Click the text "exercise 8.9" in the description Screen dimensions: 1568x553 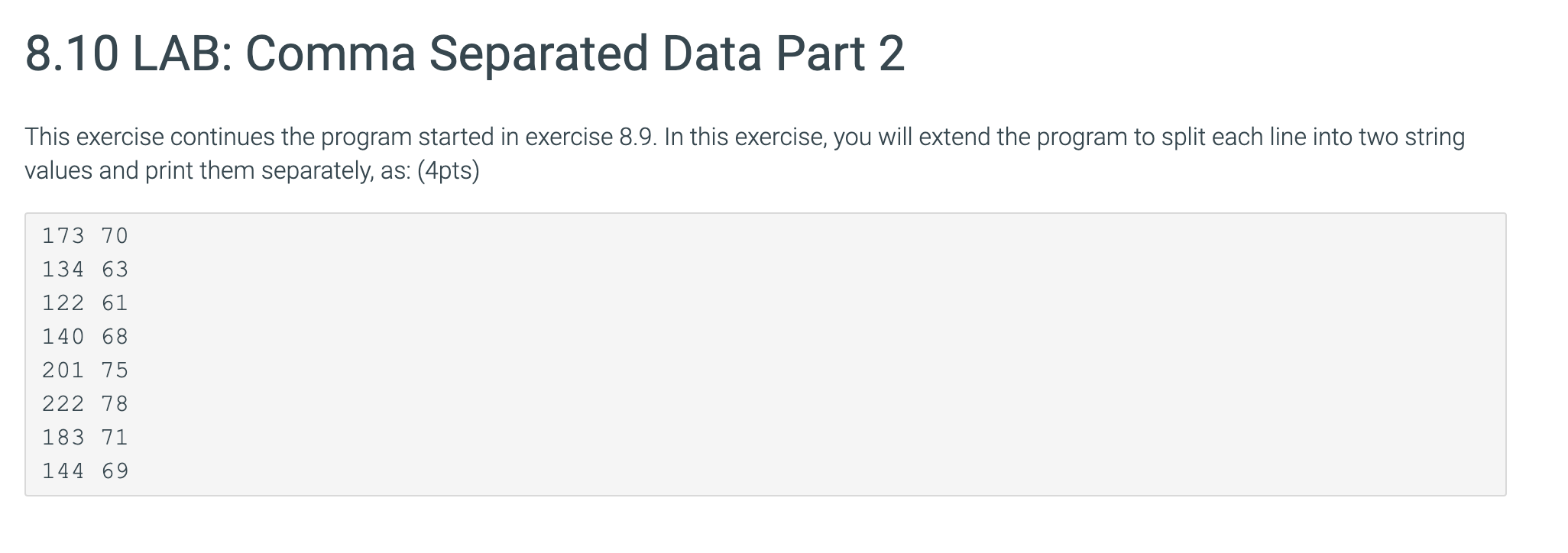pos(591,137)
